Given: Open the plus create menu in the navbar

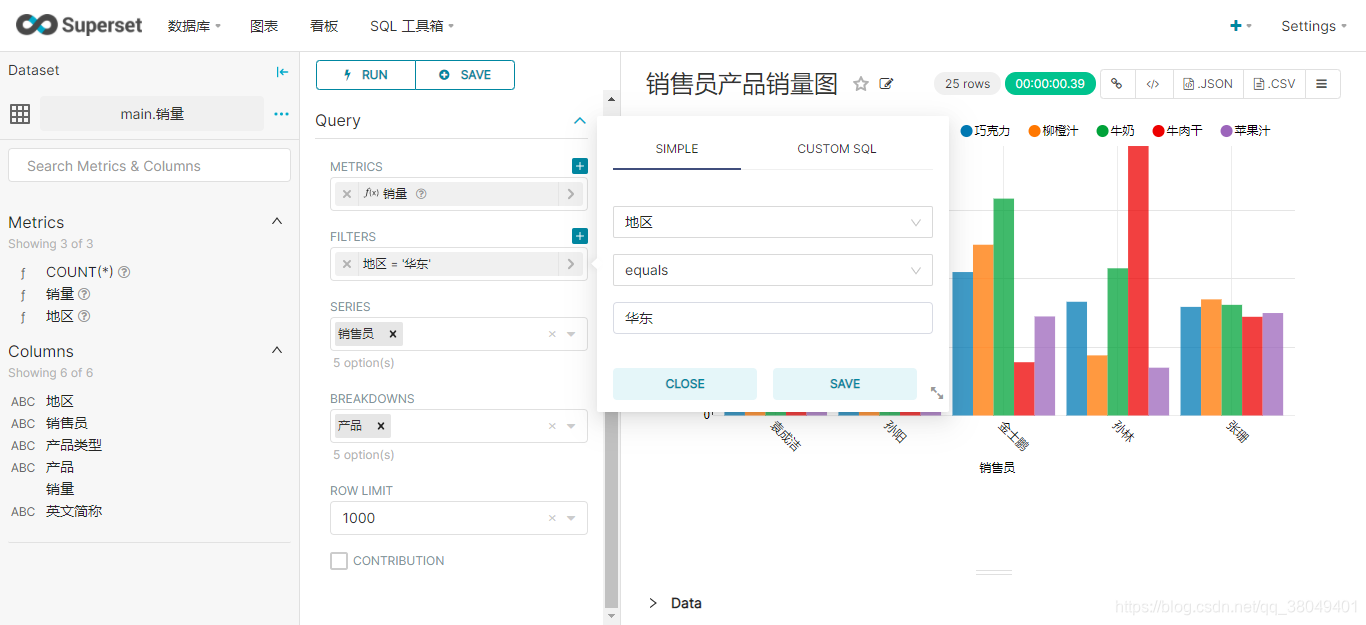Looking at the screenshot, I should [x=1240, y=26].
